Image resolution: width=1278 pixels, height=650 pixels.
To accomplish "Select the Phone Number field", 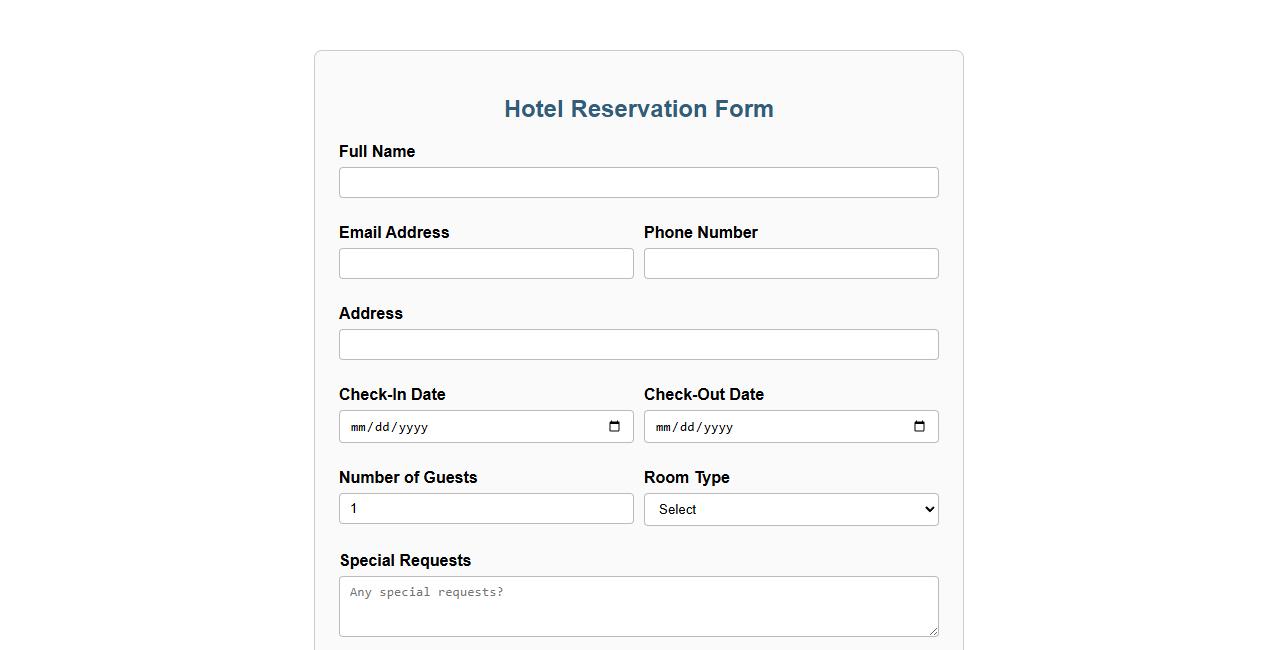I will click(791, 263).
